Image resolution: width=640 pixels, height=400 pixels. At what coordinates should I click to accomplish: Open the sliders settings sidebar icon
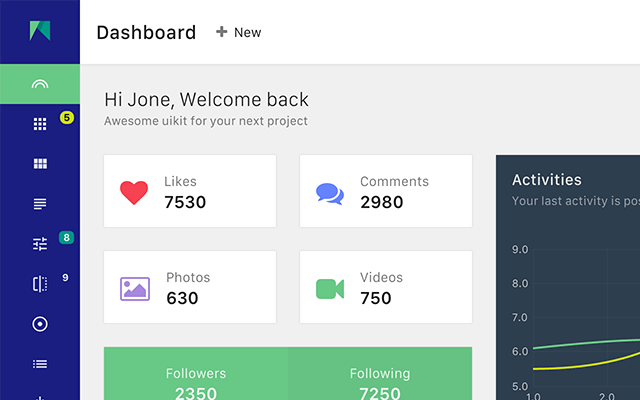(40, 244)
